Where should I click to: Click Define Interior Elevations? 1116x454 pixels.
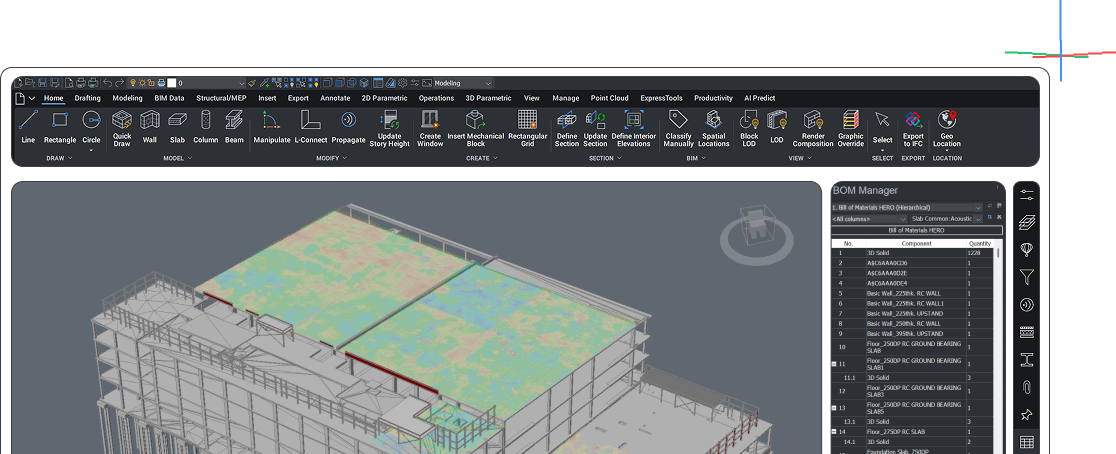click(633, 129)
